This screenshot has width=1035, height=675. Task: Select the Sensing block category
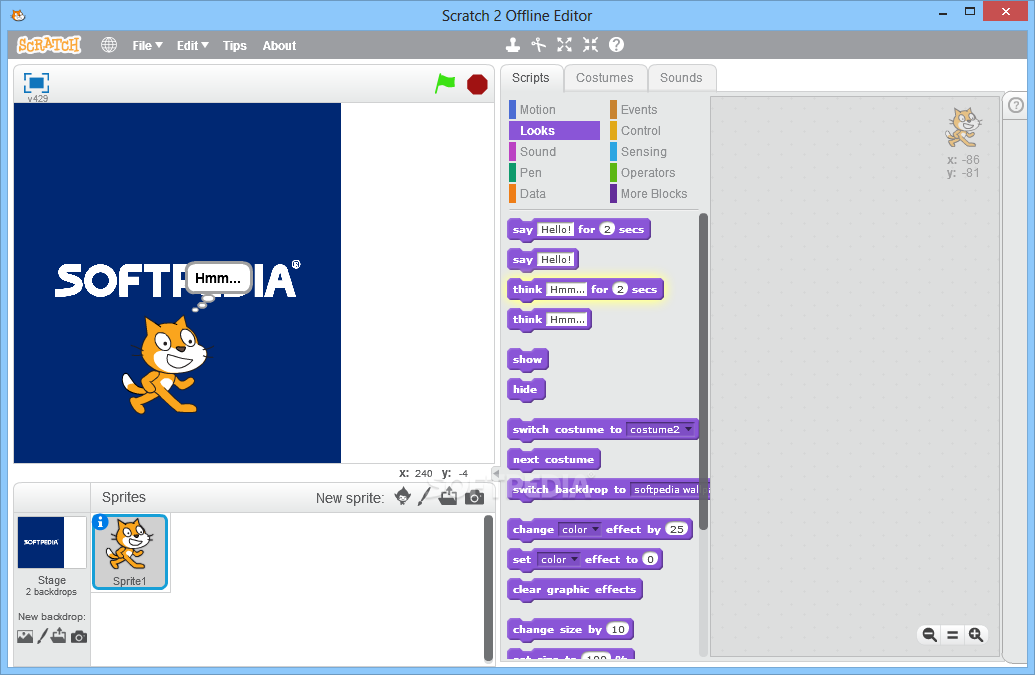point(653,152)
